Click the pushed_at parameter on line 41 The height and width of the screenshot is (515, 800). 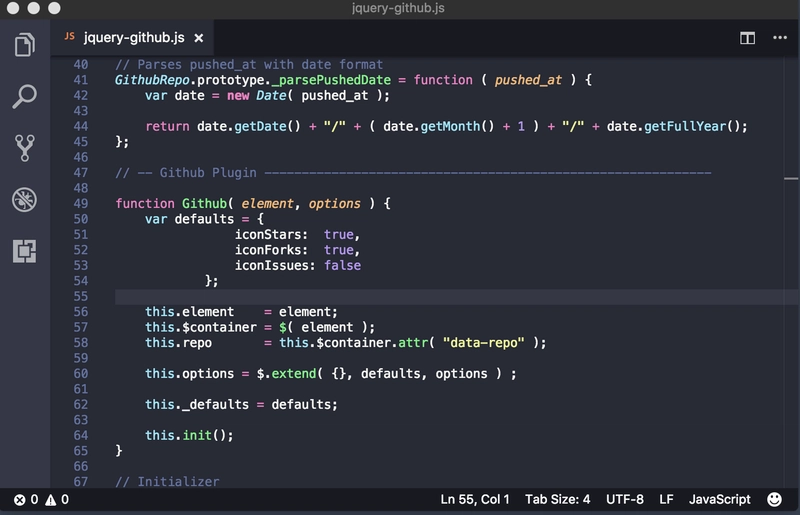(528, 80)
